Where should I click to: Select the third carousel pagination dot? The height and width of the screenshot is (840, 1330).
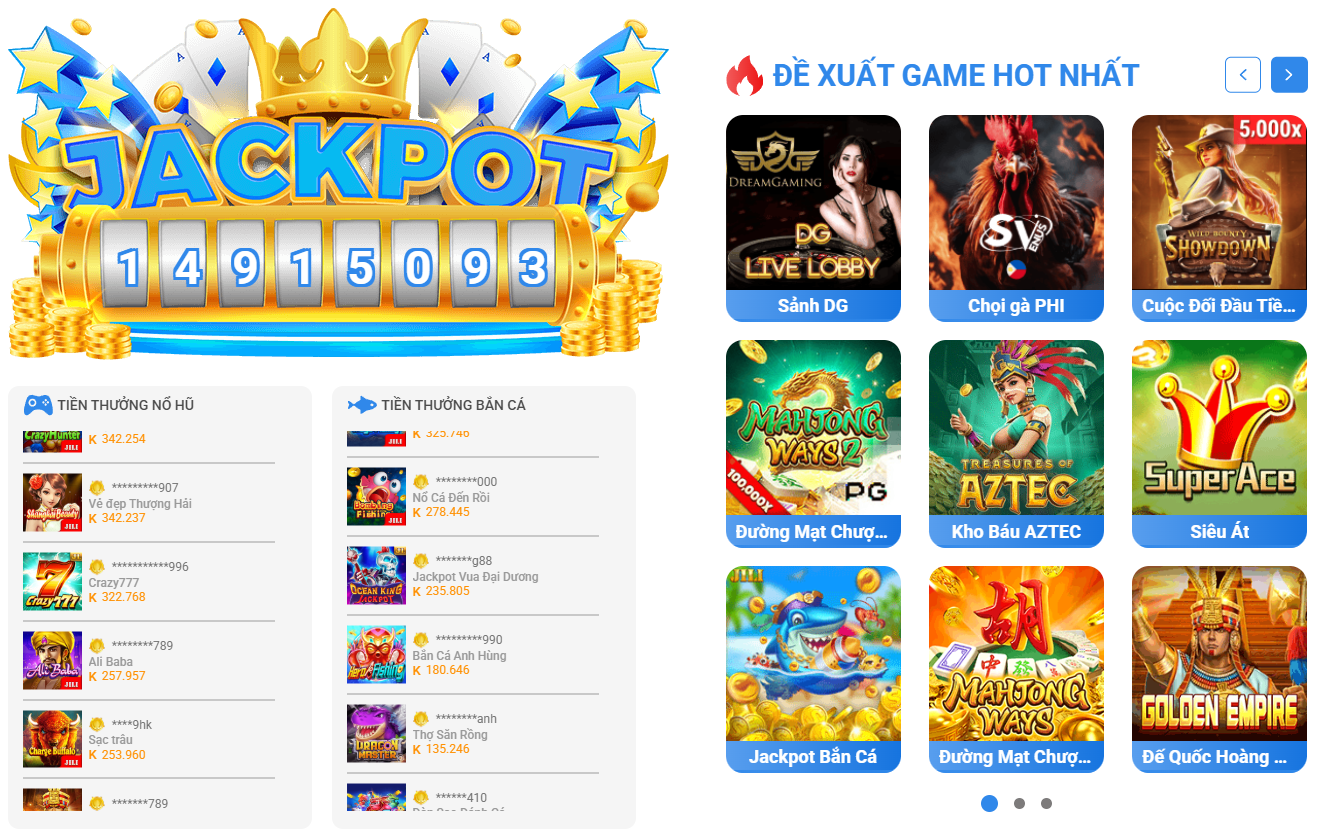click(x=1046, y=803)
